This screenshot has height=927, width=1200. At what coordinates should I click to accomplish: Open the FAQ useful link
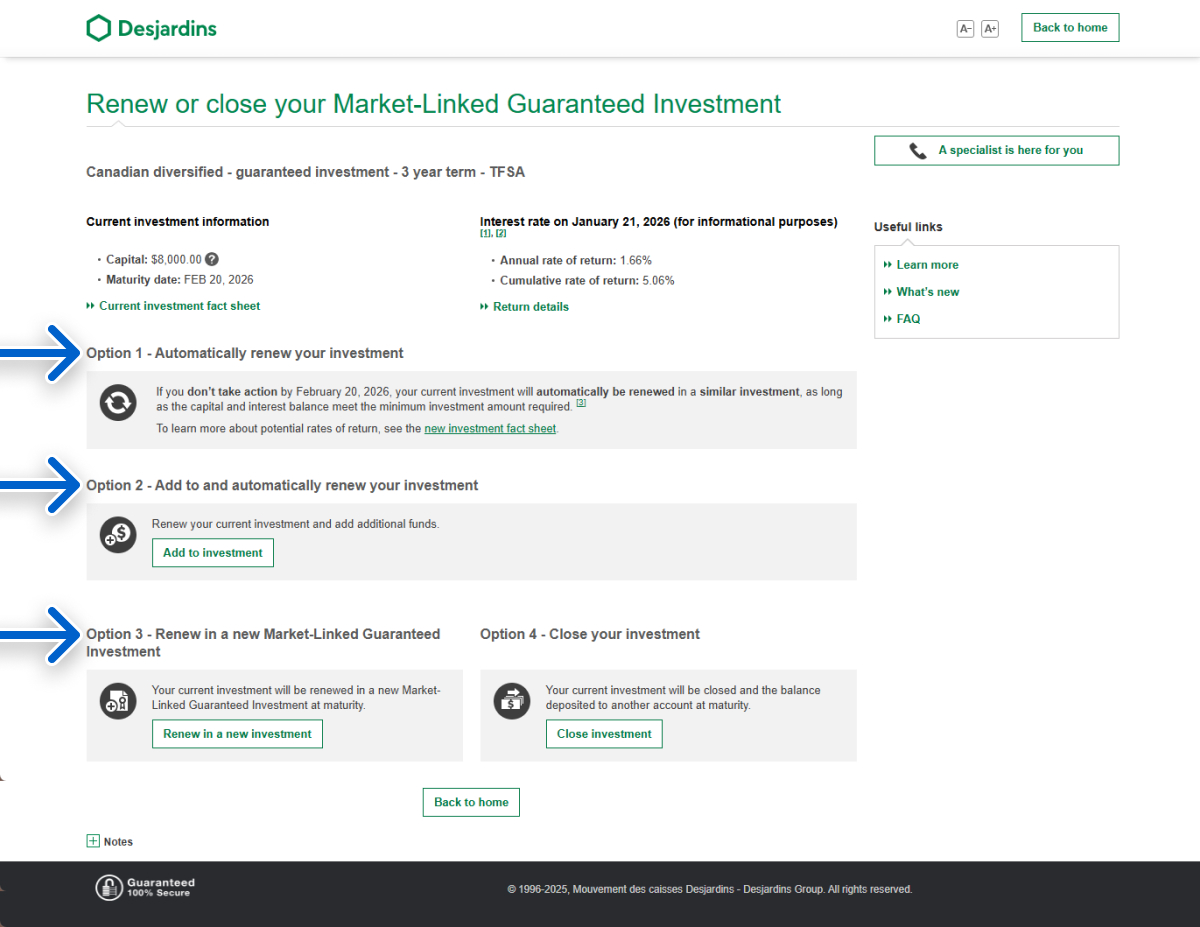point(908,319)
